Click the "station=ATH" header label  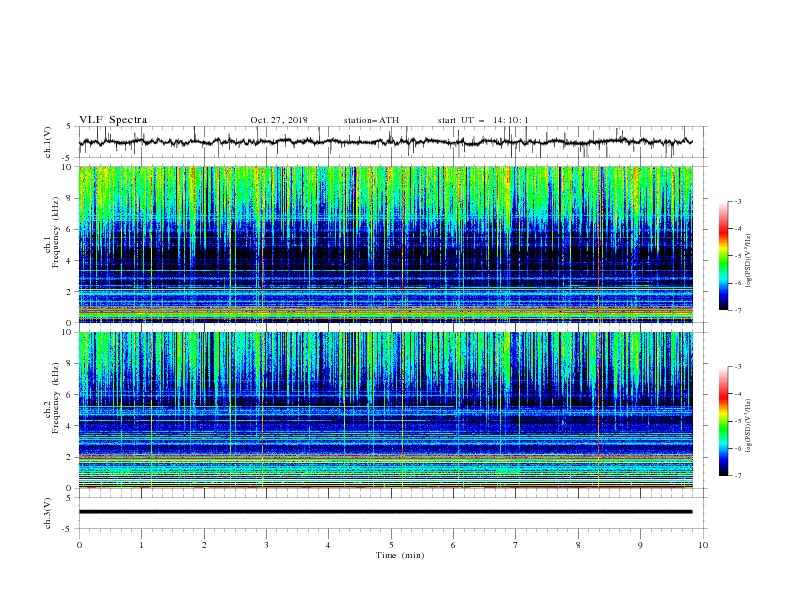click(371, 120)
